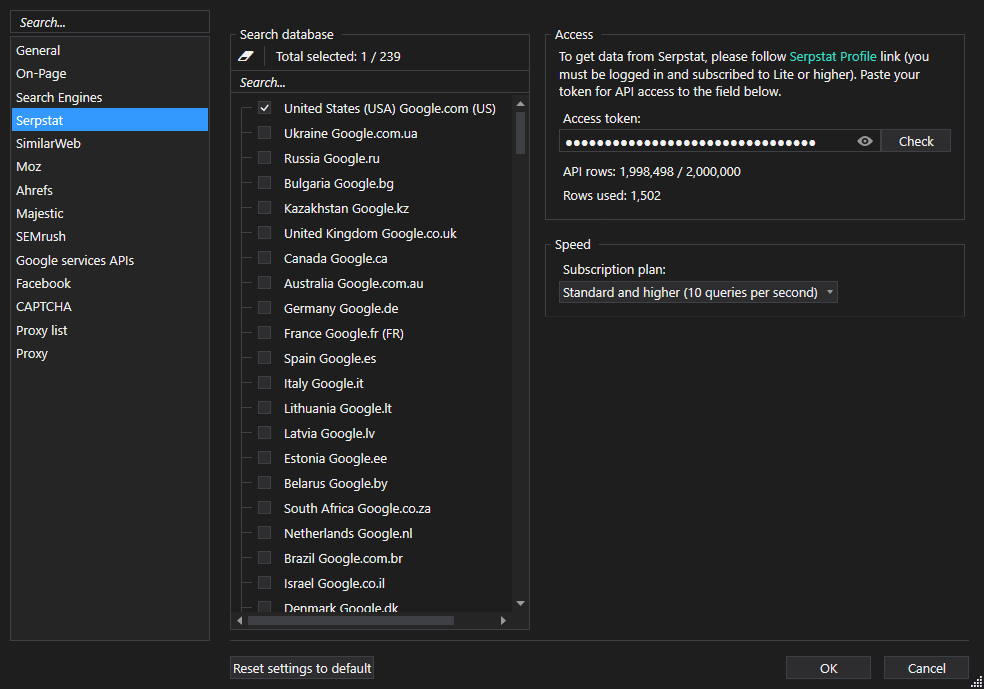Open General settings section

point(110,50)
